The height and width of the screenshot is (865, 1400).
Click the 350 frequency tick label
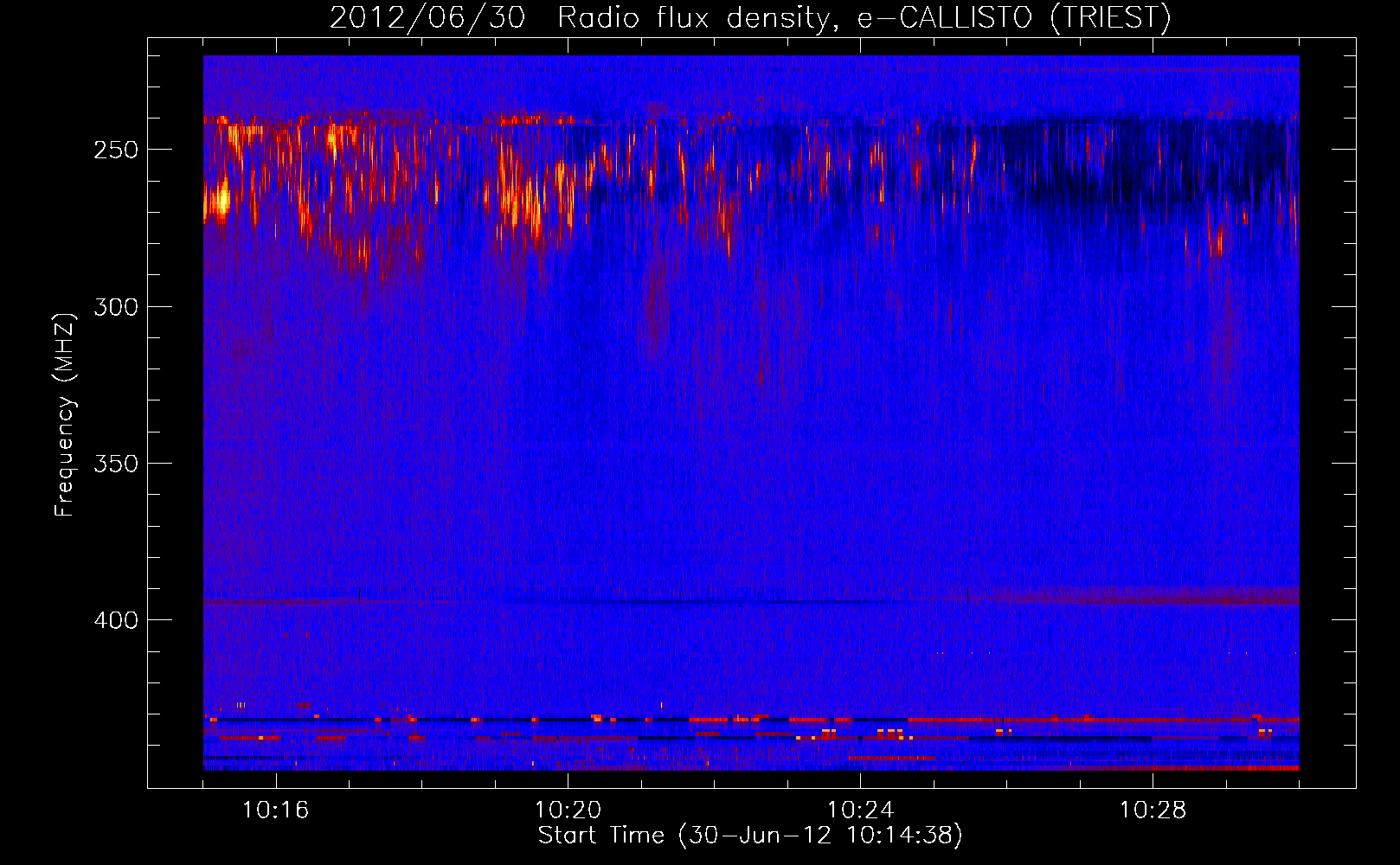coord(116,464)
